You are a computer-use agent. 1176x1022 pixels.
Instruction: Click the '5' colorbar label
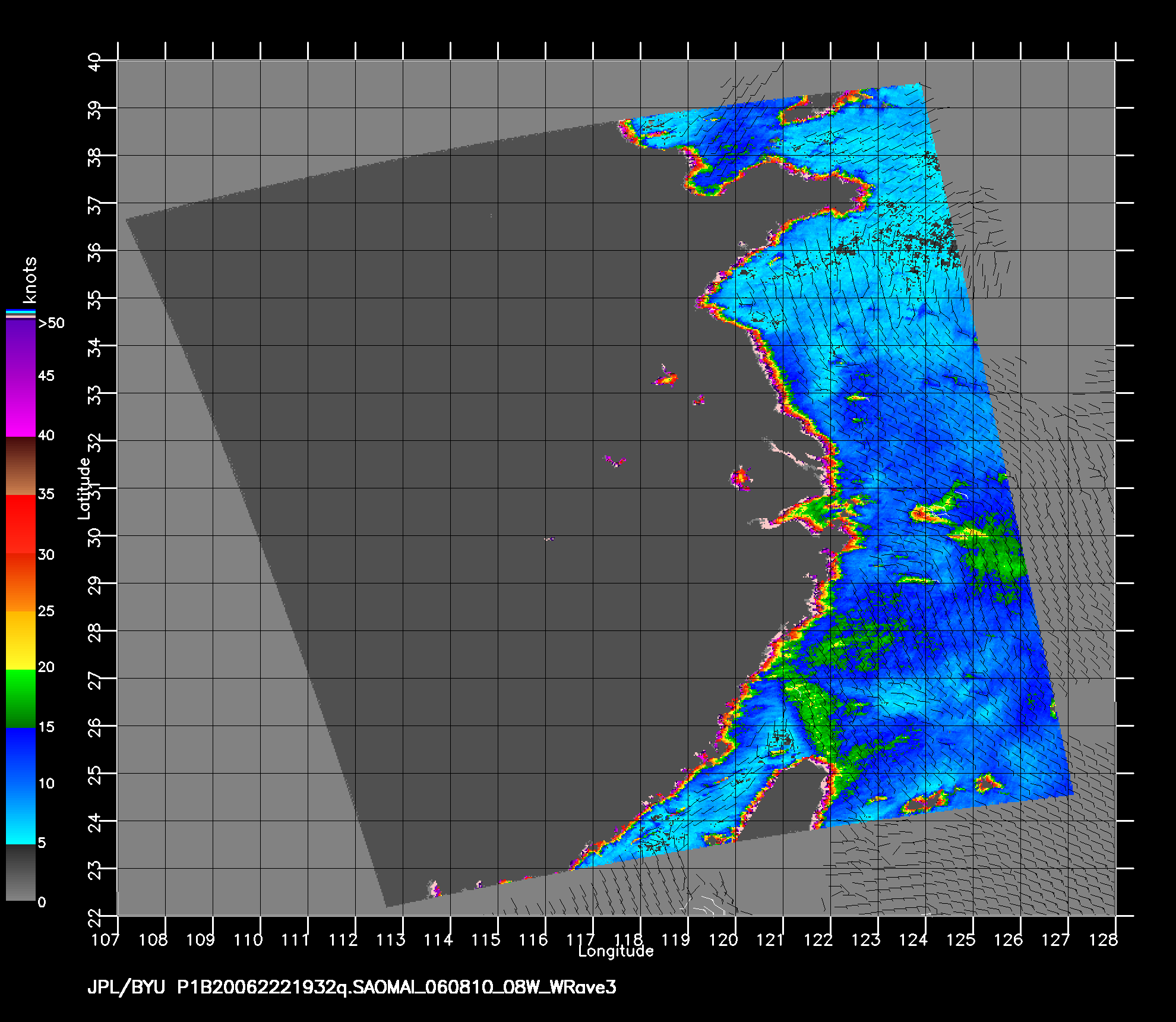pyautogui.click(x=42, y=843)
